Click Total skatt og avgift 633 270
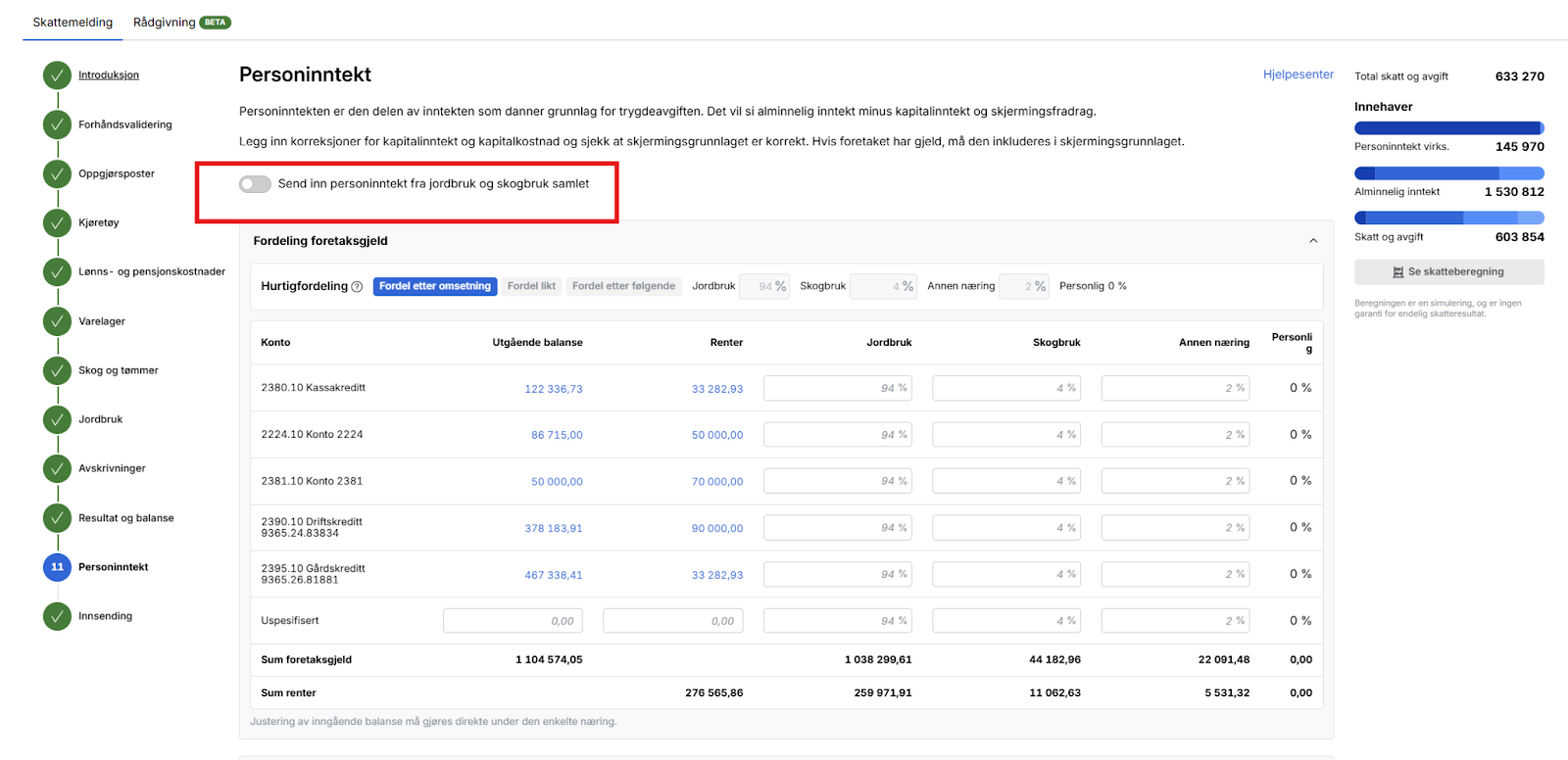The image size is (1568, 760). pos(1520,76)
